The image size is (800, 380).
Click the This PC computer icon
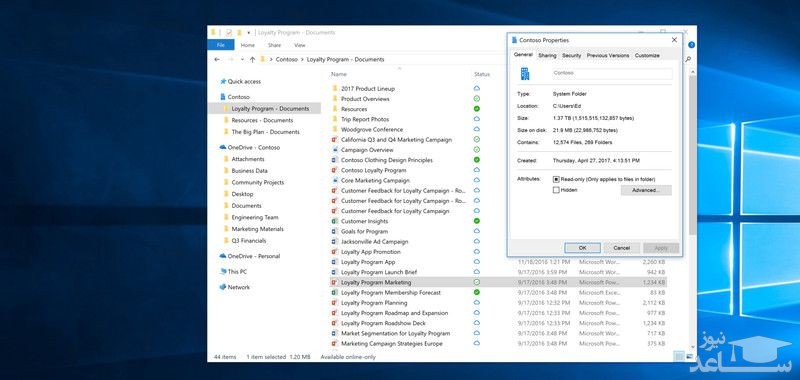pos(223,272)
